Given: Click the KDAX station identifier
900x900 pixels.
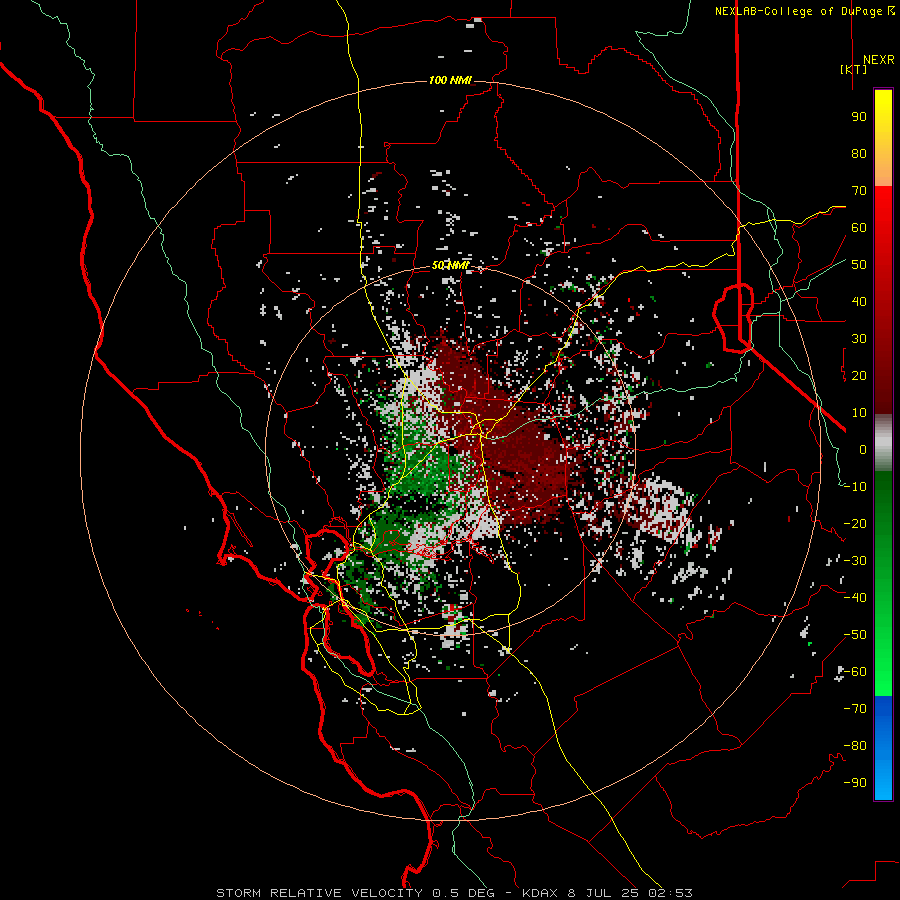Looking at the screenshot, I should (x=540, y=893).
